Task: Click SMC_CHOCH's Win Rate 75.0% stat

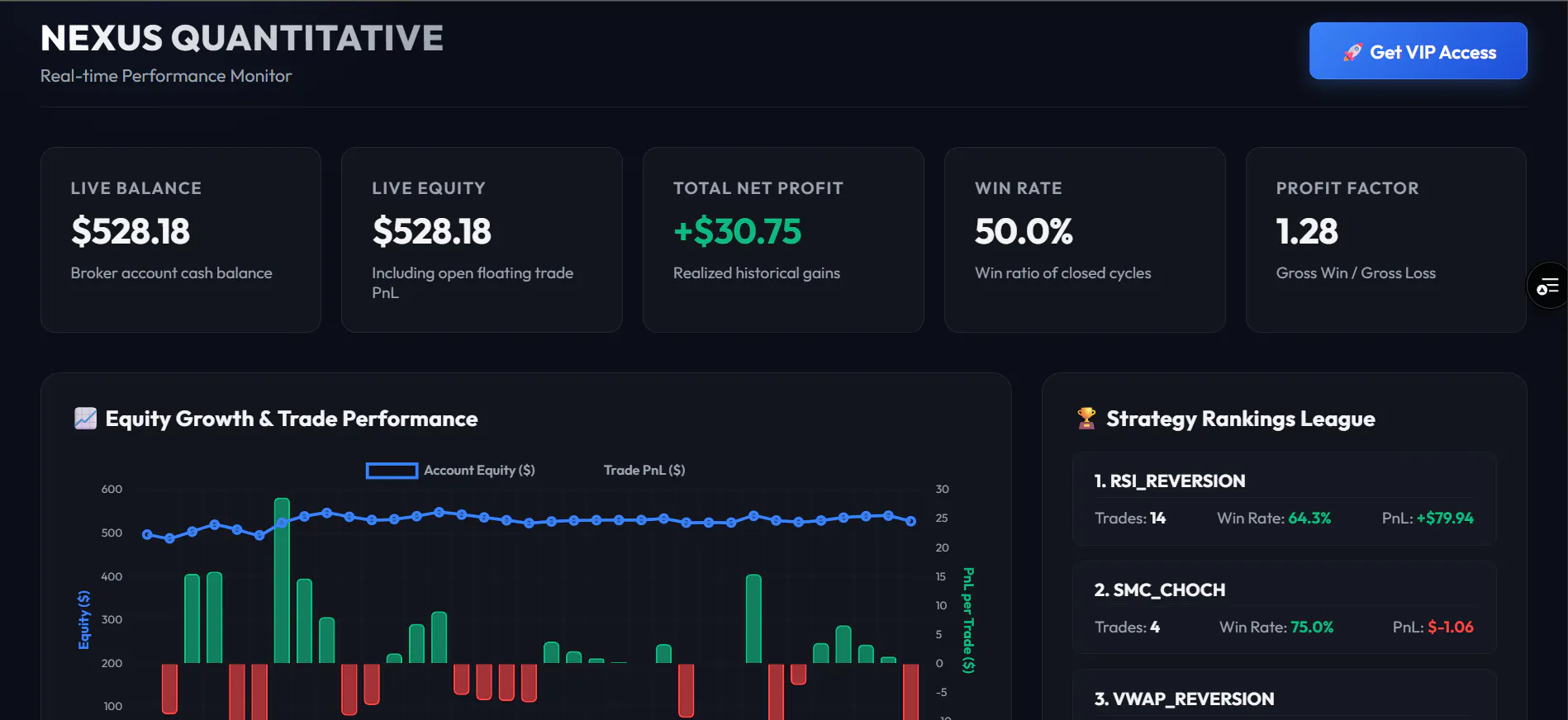Action: pos(1276,628)
